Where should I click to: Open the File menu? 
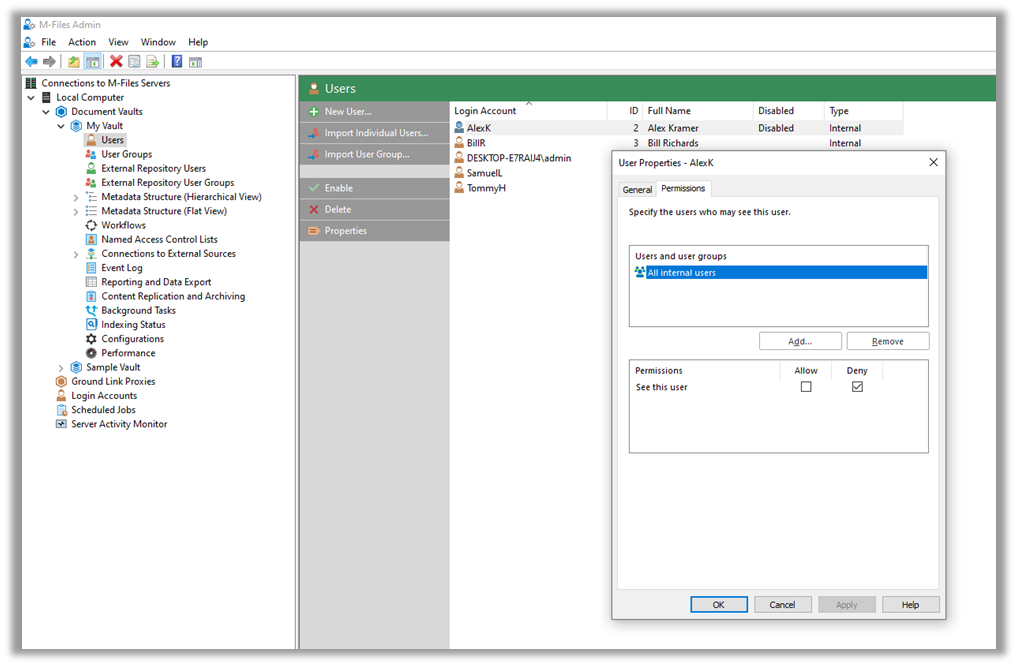(49, 42)
